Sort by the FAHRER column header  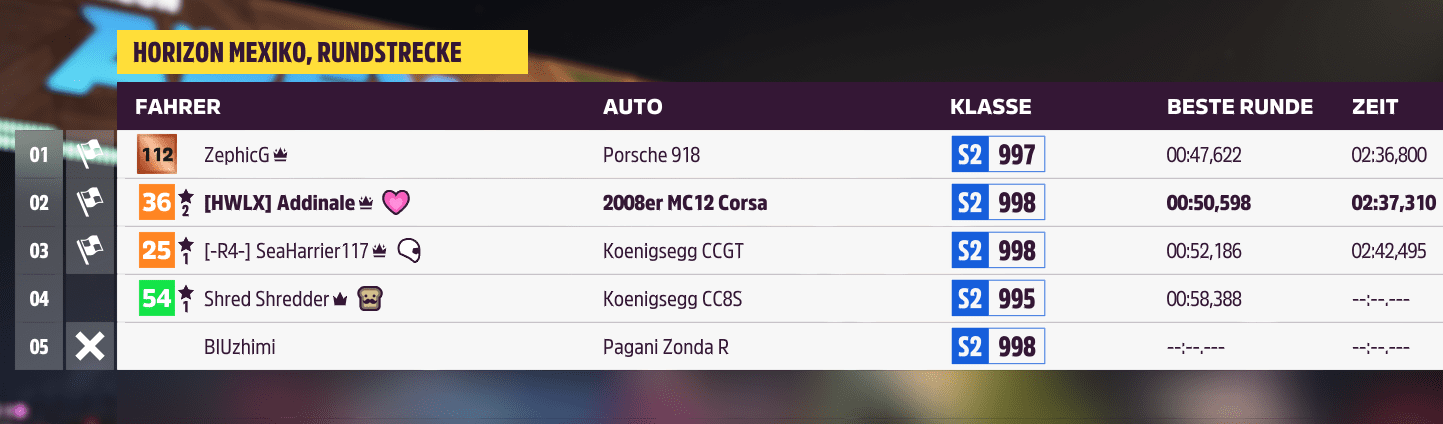coord(178,107)
